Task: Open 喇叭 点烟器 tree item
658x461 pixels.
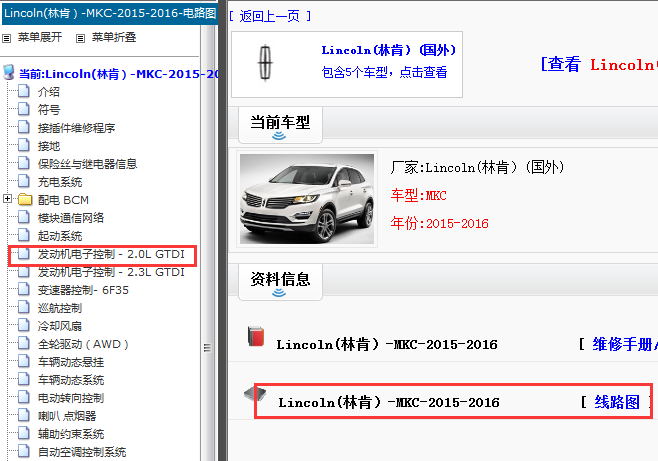Action: click(67, 417)
